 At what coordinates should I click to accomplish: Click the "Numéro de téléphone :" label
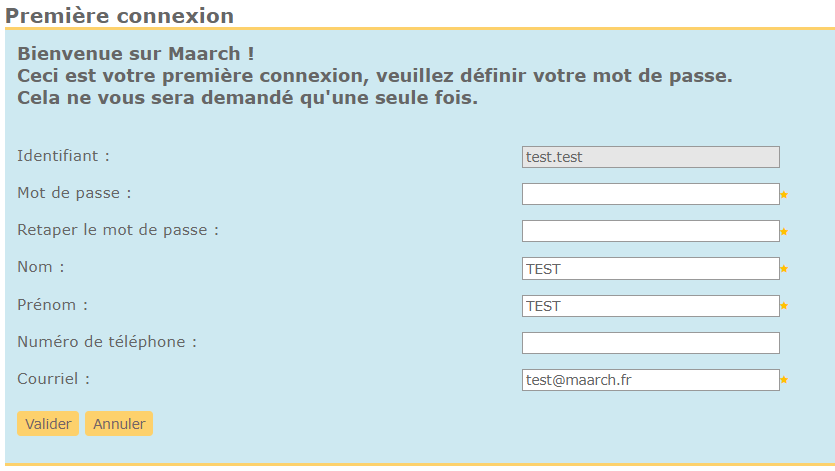tap(107, 342)
